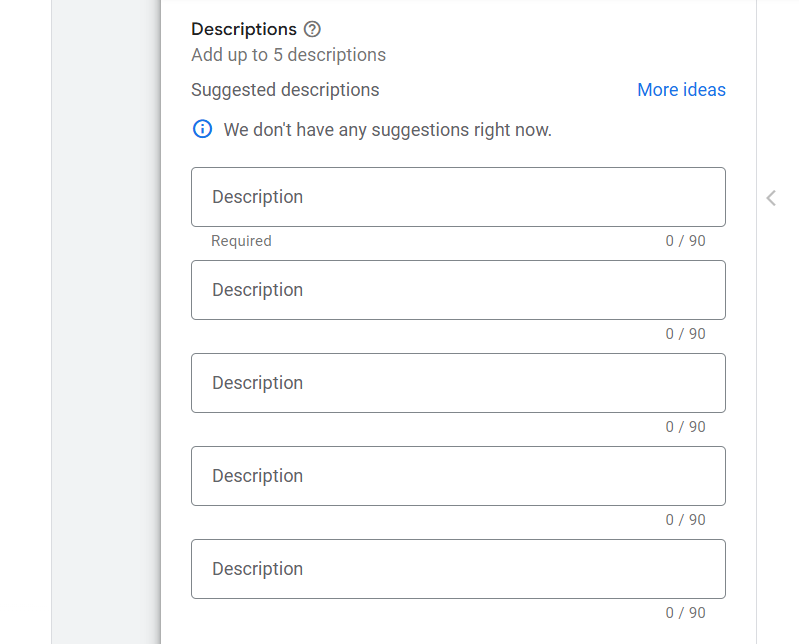Click the fifth field's 0 / 90 counter
799x644 pixels.
(685, 613)
